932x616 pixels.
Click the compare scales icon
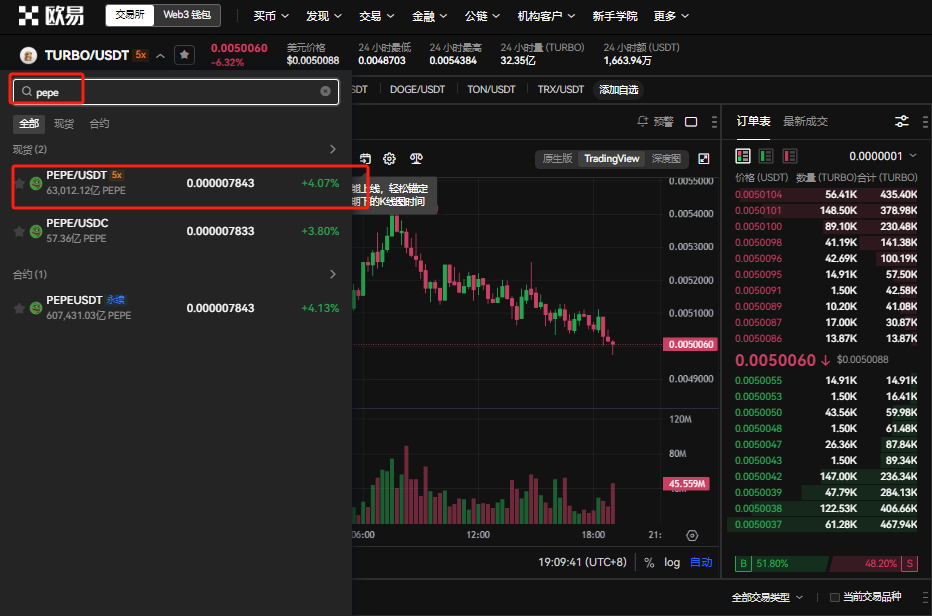416,159
